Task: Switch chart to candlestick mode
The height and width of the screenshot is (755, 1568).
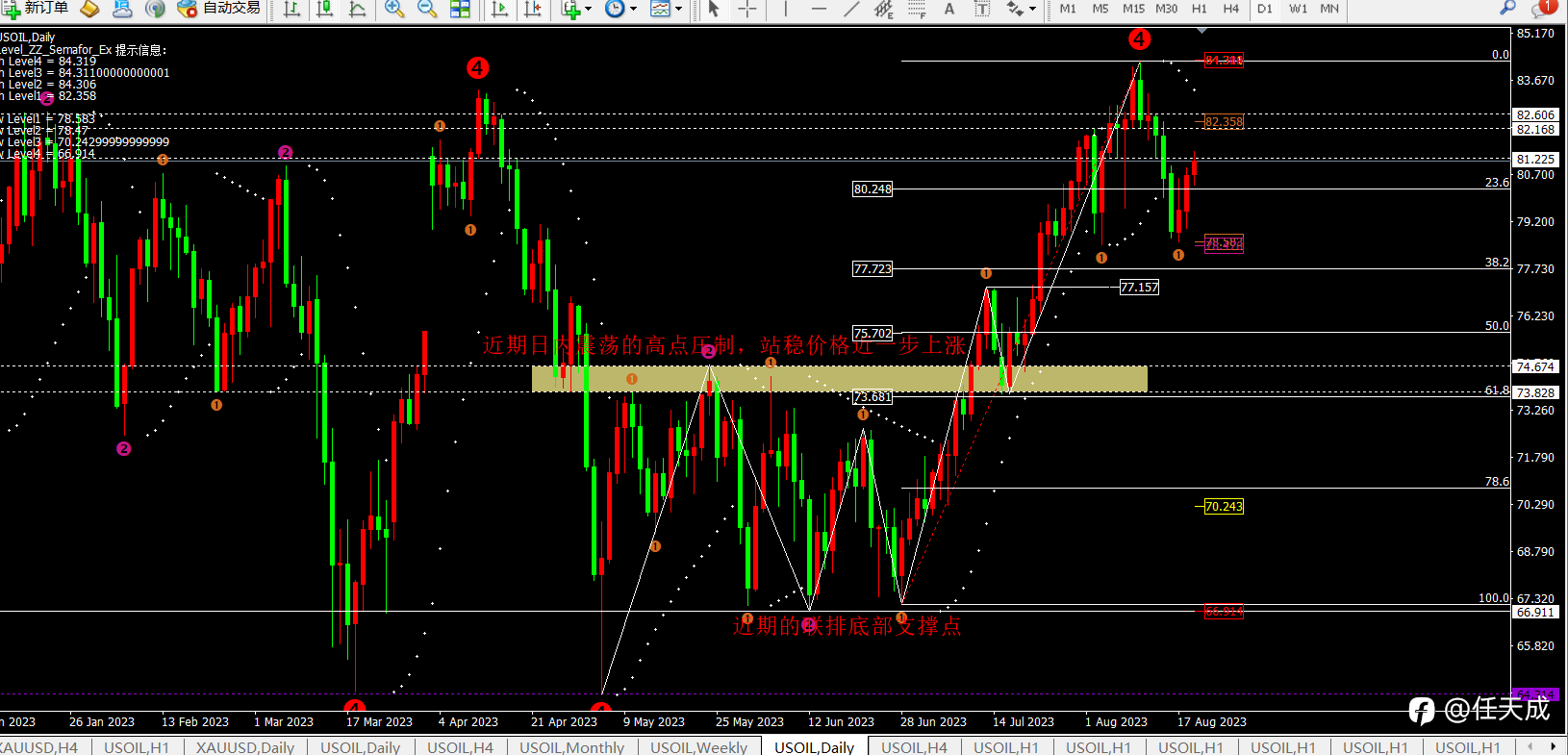Action: click(324, 9)
